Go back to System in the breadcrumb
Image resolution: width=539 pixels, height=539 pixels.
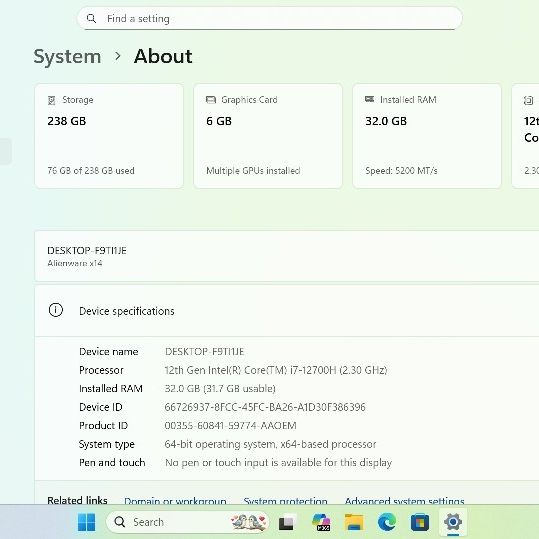tap(67, 56)
